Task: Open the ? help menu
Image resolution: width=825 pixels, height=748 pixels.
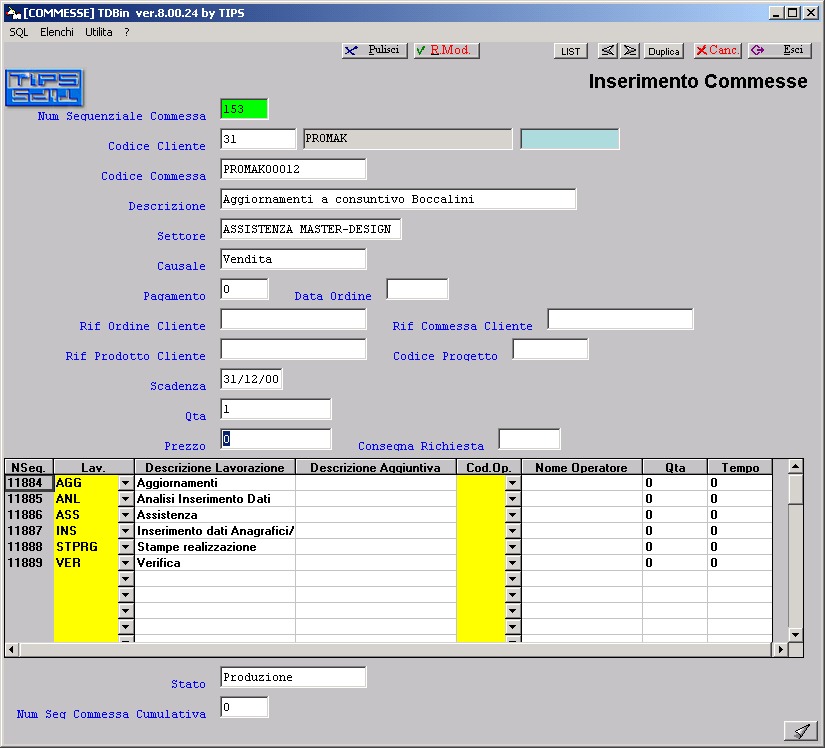Action: click(x=127, y=32)
